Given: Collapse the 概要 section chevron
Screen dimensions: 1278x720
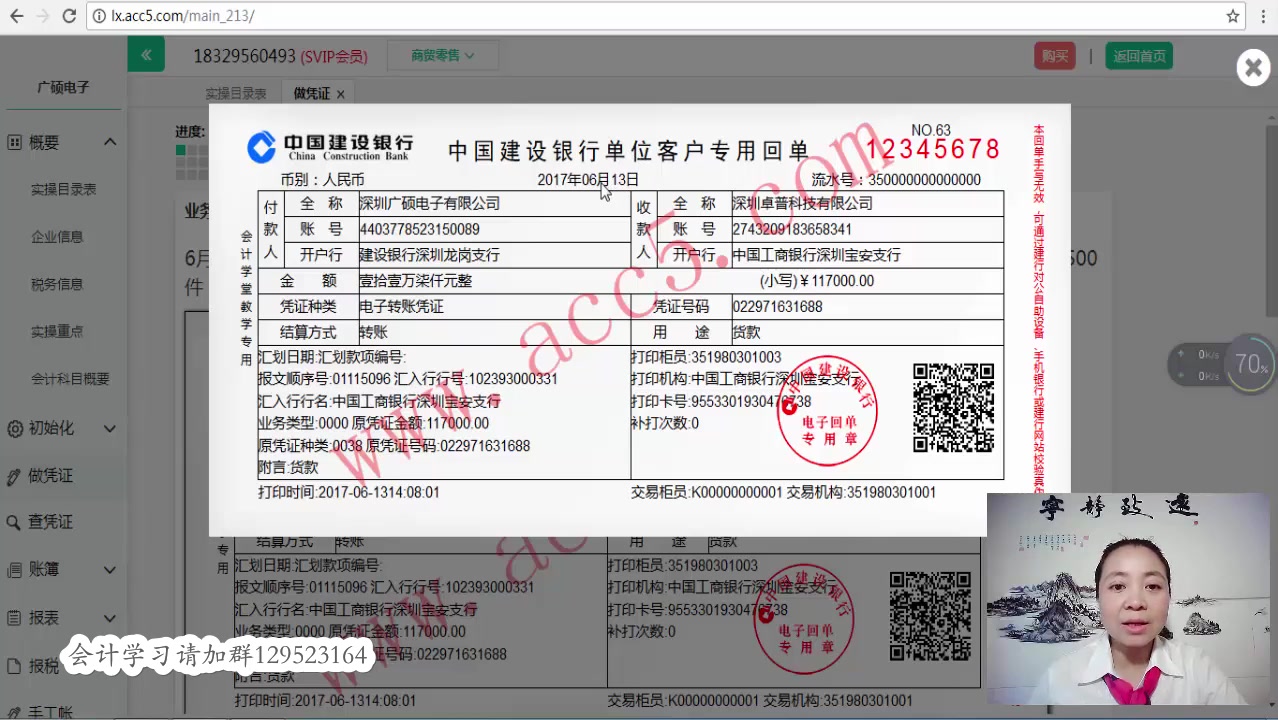Looking at the screenshot, I should (110, 142).
